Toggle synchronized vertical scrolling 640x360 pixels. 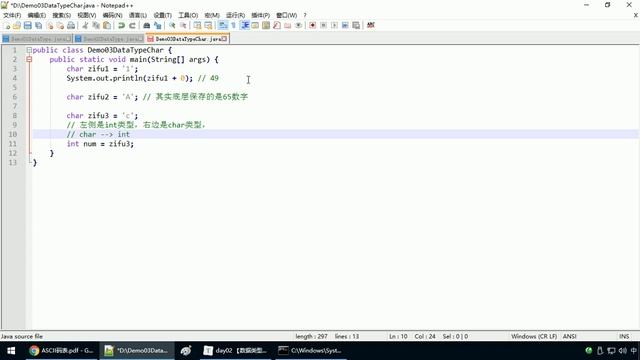tap(198, 25)
